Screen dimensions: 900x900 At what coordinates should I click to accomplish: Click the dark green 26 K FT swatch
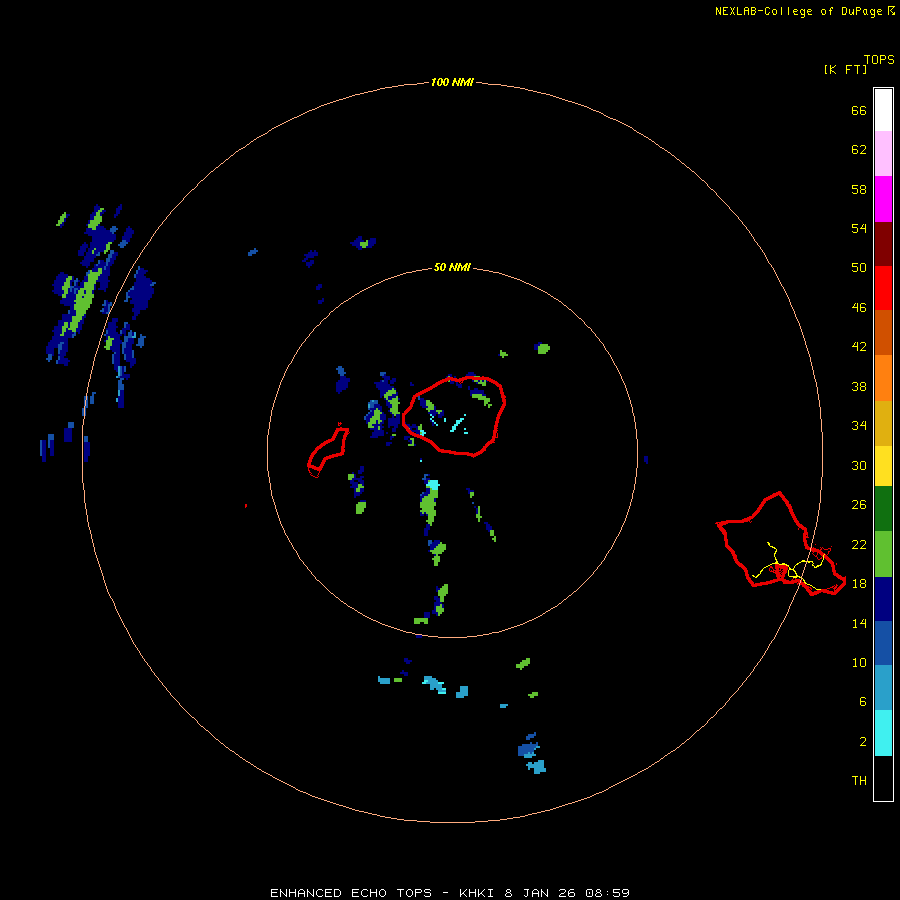[x=883, y=509]
